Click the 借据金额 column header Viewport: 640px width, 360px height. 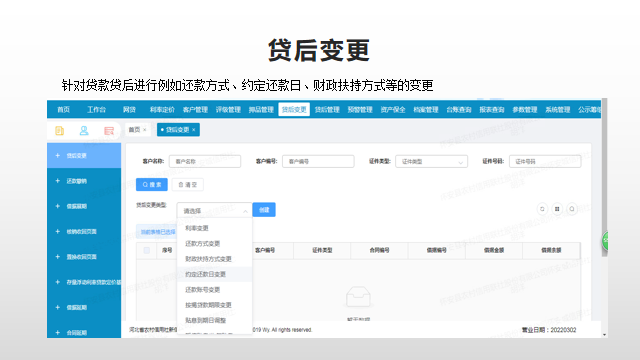(x=494, y=250)
